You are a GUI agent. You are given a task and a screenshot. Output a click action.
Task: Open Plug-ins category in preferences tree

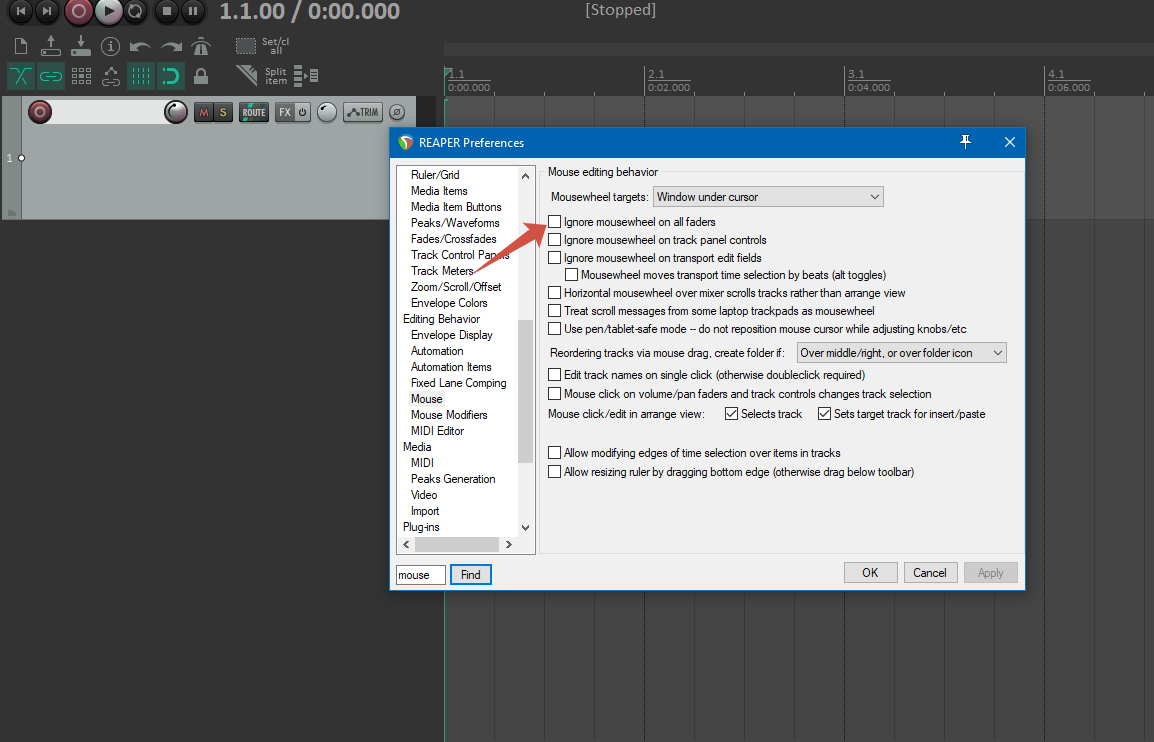pyautogui.click(x=421, y=527)
